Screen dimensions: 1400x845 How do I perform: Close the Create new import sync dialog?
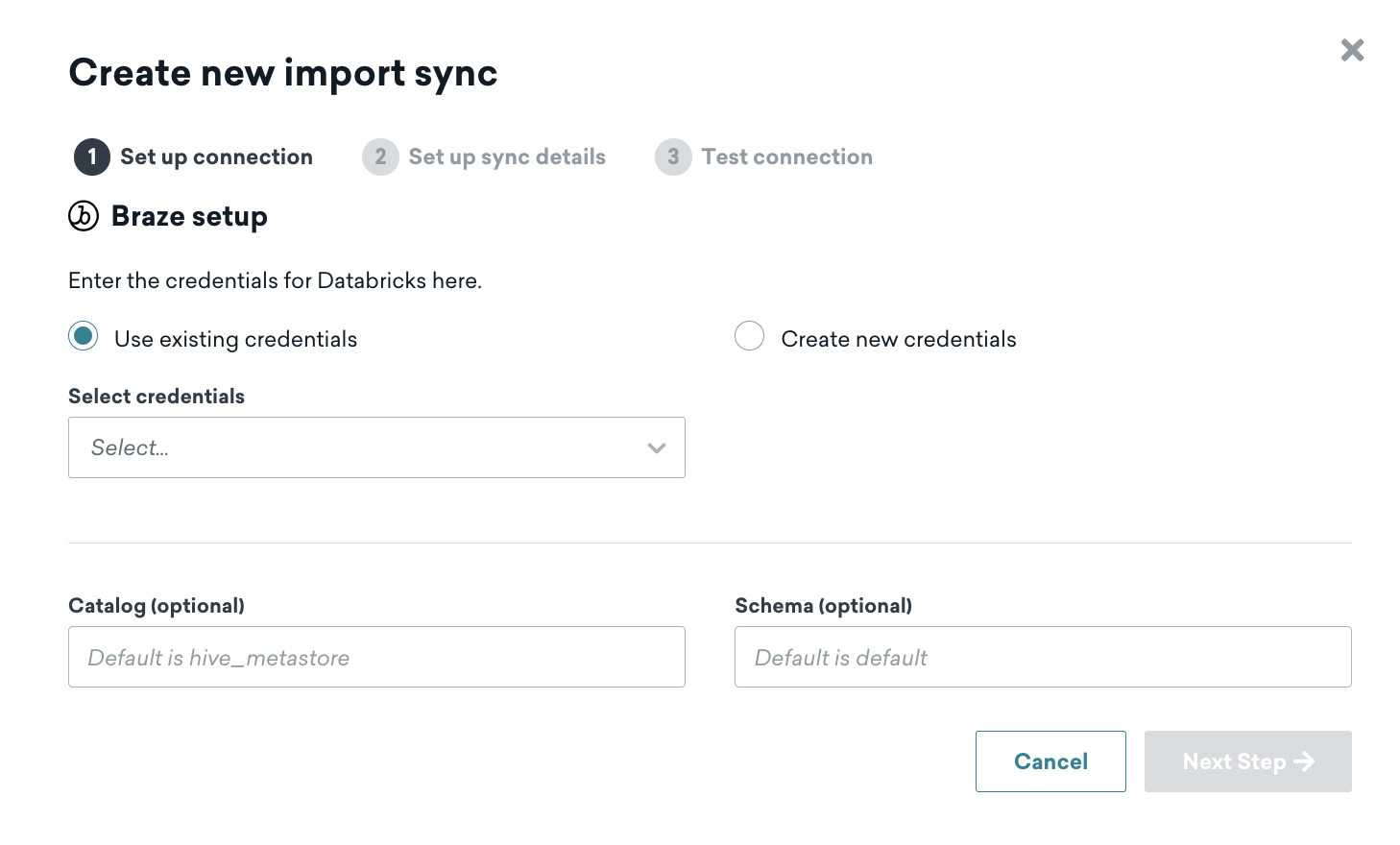[1352, 50]
